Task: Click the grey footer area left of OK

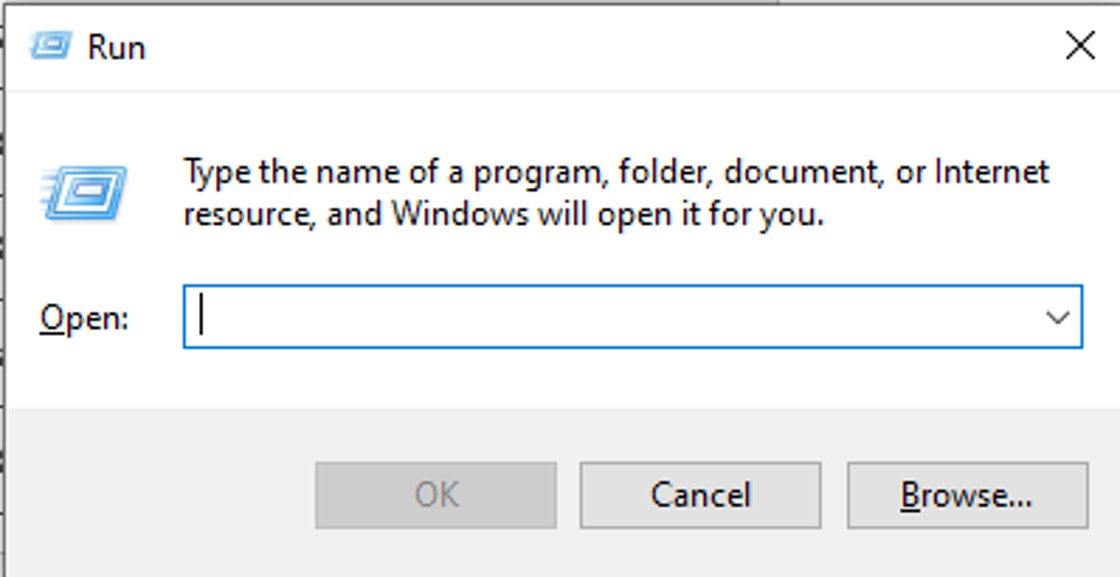Action: tap(160, 495)
